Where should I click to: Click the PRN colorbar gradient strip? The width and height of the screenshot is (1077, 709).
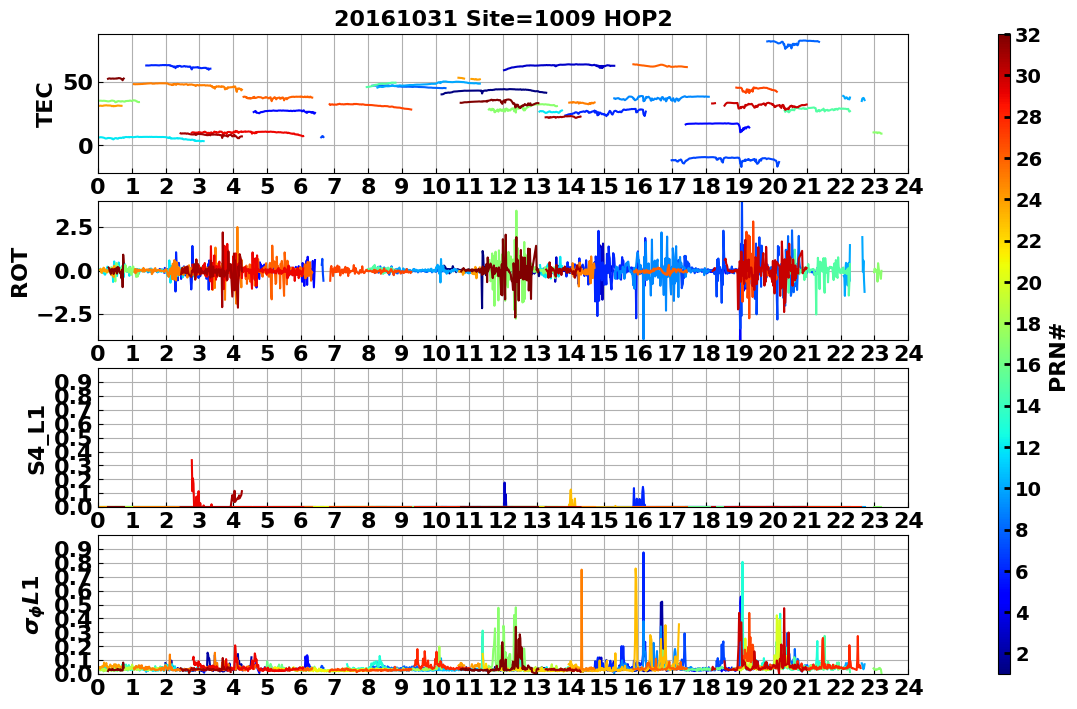coord(1004,354)
